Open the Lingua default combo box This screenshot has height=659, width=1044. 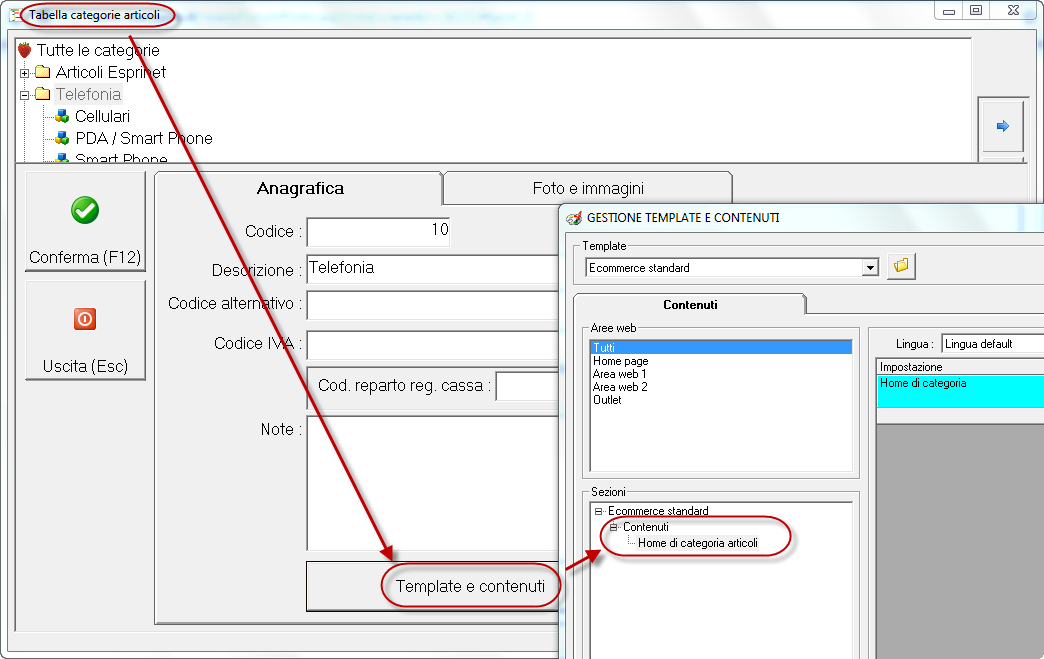(992, 343)
